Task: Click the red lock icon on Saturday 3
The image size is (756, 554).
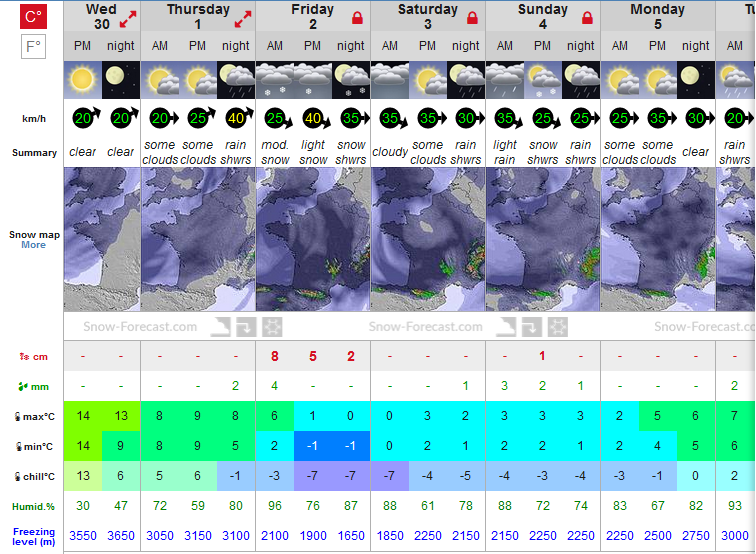Action: coord(472,18)
